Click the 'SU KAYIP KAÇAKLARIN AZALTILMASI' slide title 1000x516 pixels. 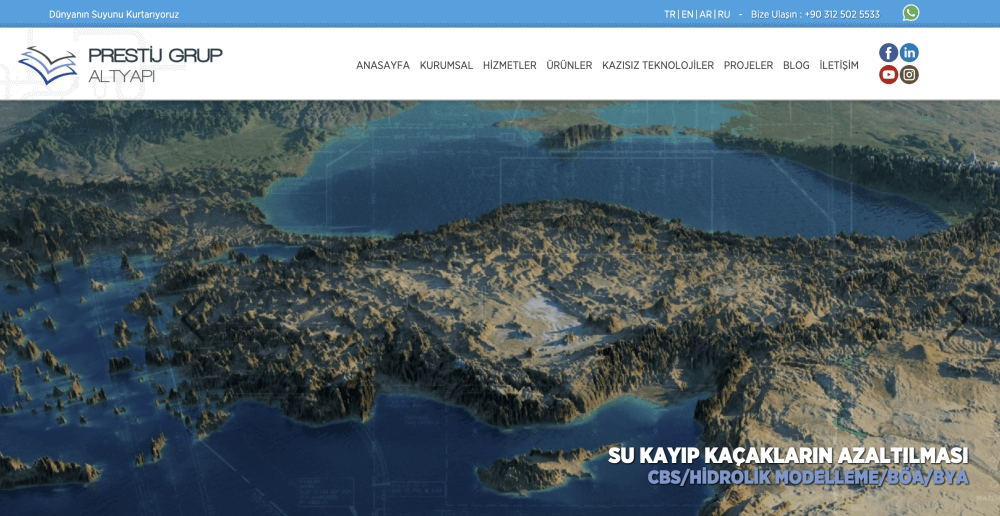[788, 455]
